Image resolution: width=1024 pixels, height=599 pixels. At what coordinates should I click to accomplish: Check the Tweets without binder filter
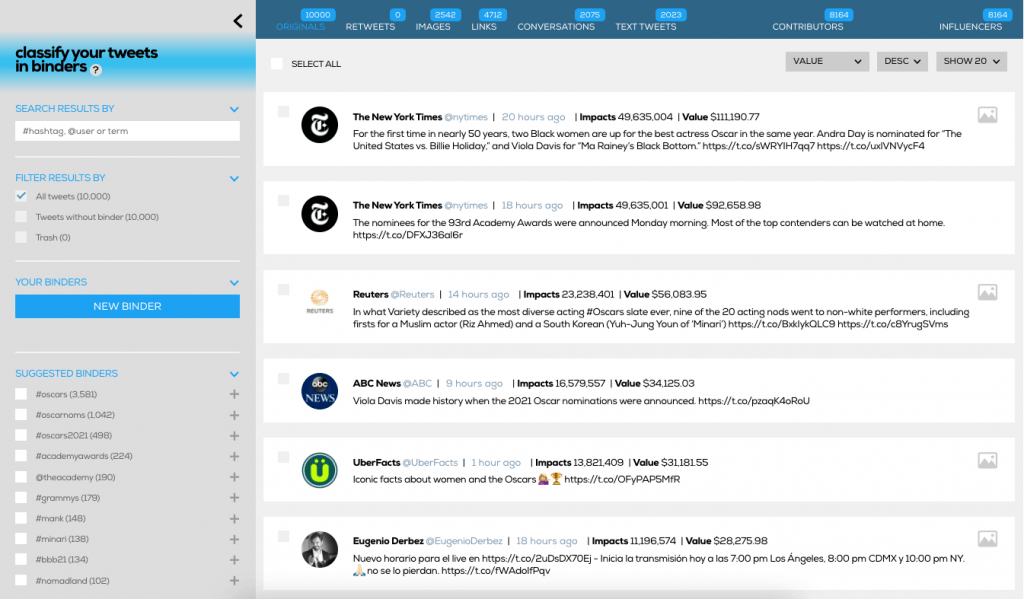point(21,216)
